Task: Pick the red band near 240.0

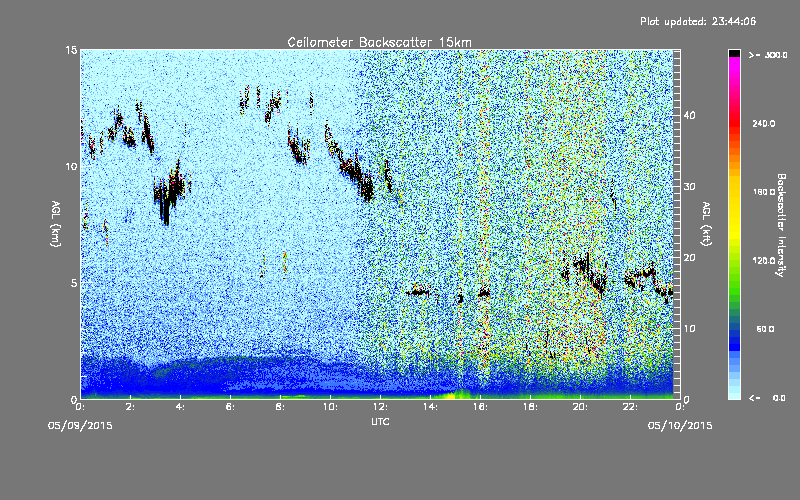Action: (x=734, y=124)
